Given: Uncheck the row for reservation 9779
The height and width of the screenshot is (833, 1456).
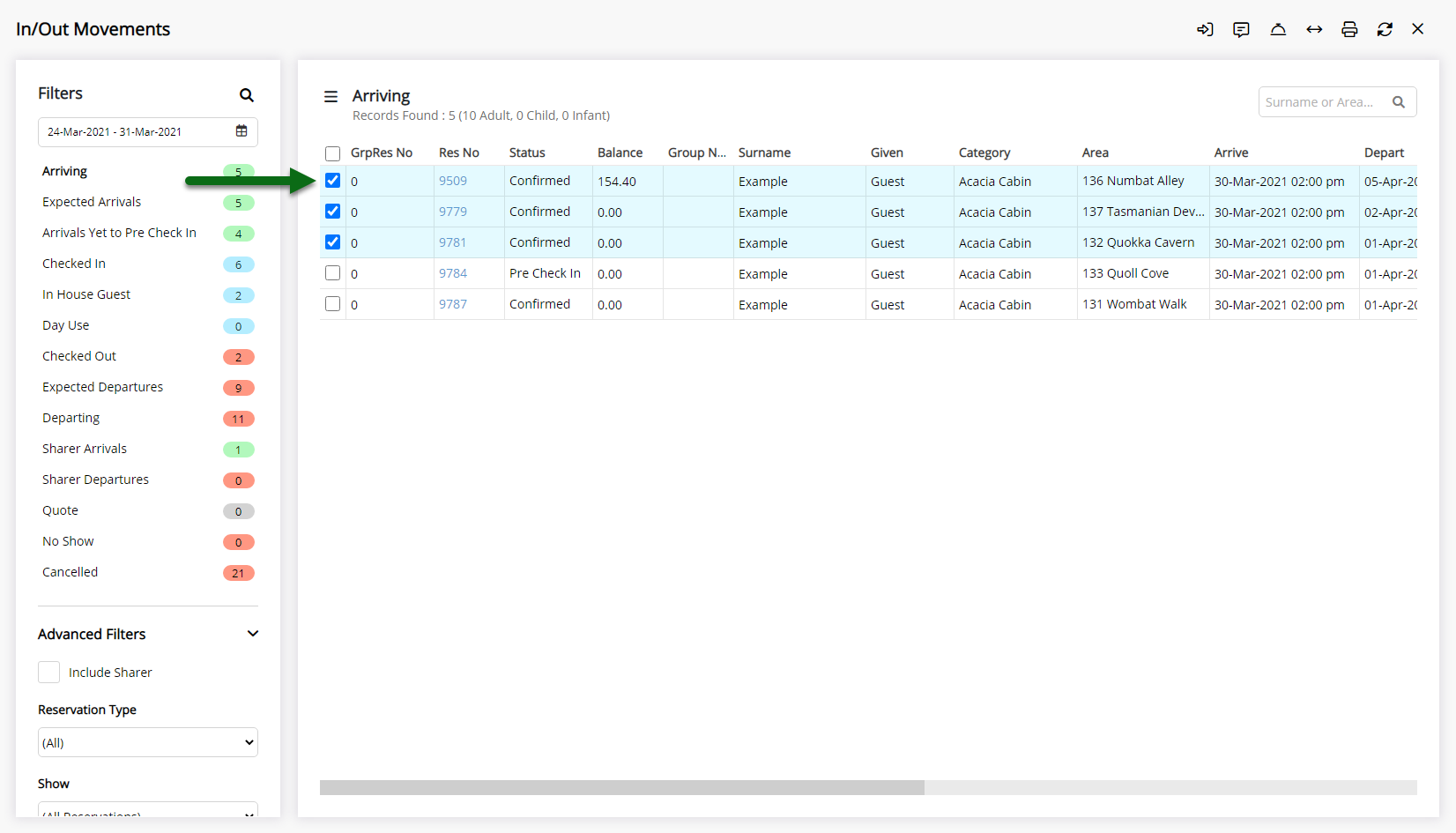Looking at the screenshot, I should (x=332, y=212).
